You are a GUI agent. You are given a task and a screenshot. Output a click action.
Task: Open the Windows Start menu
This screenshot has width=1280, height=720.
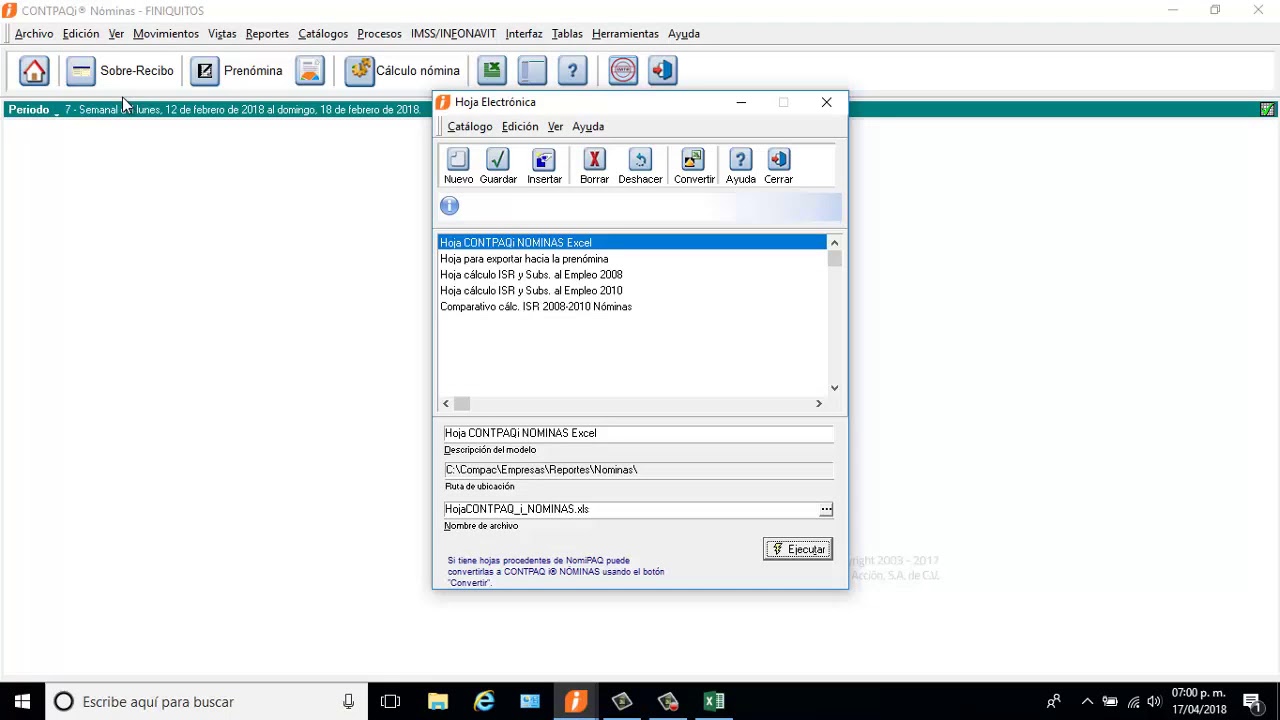tap(22, 702)
